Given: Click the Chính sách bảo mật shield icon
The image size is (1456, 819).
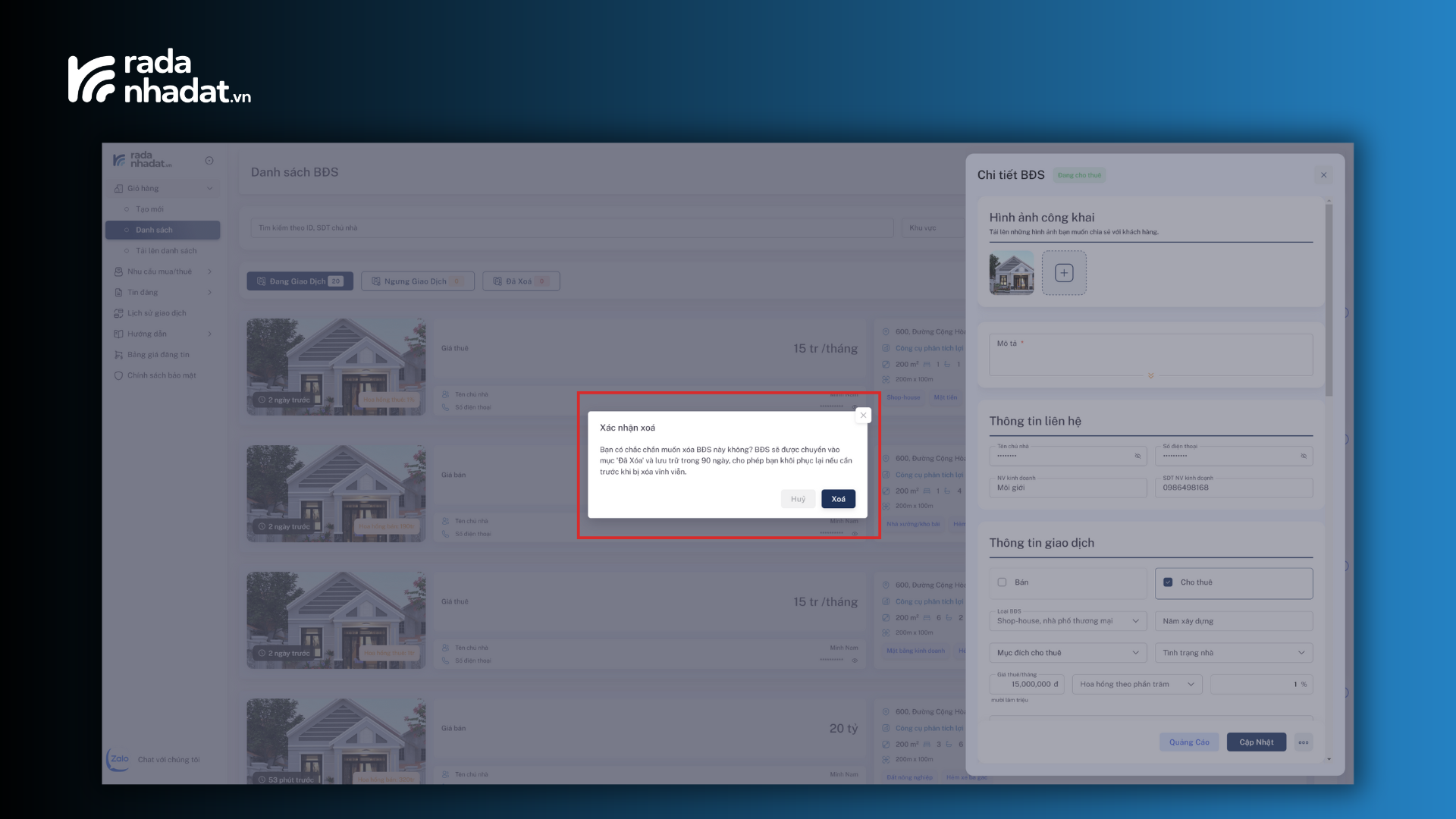Looking at the screenshot, I should 118,375.
